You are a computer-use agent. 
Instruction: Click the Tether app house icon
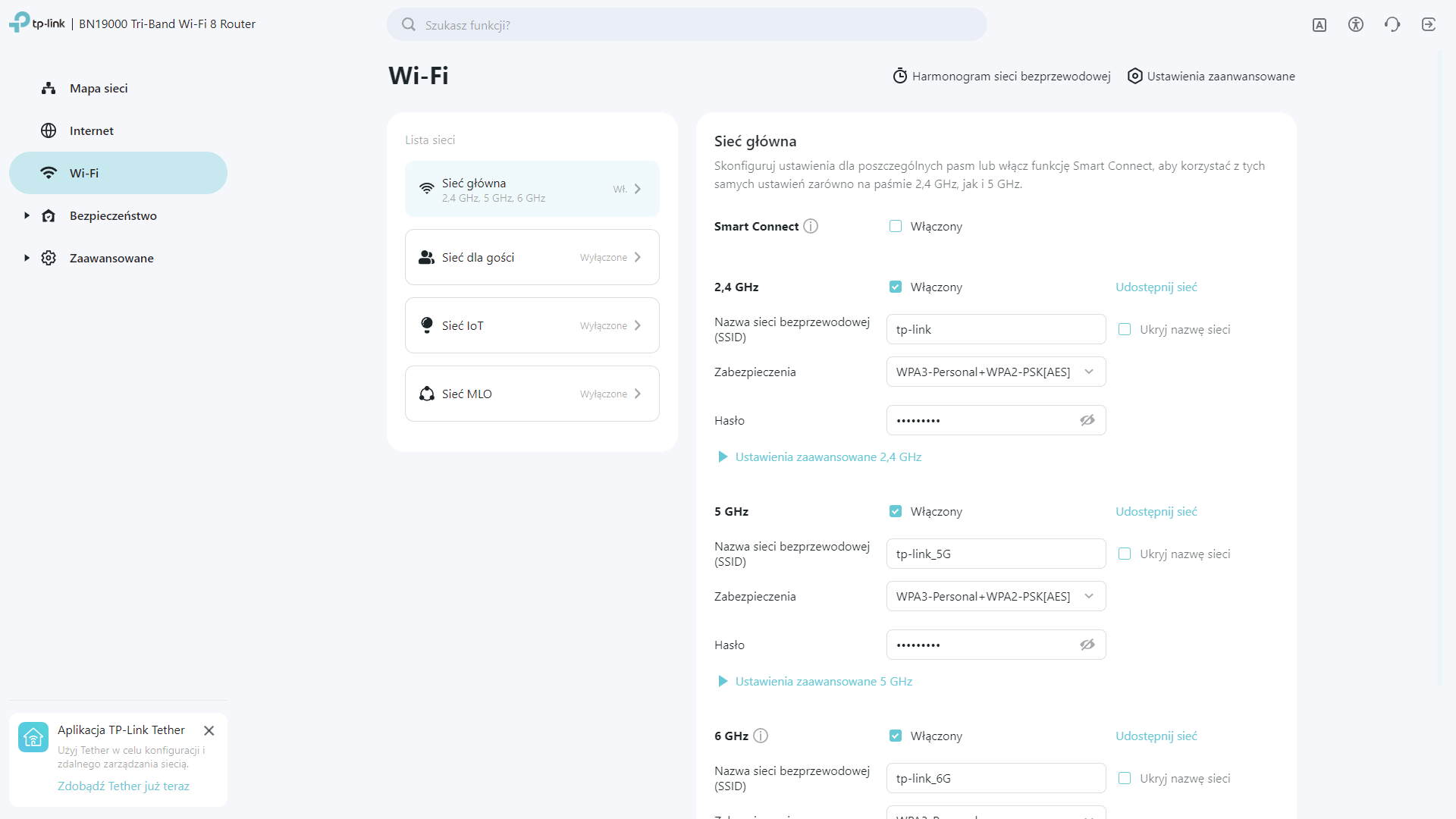point(33,737)
